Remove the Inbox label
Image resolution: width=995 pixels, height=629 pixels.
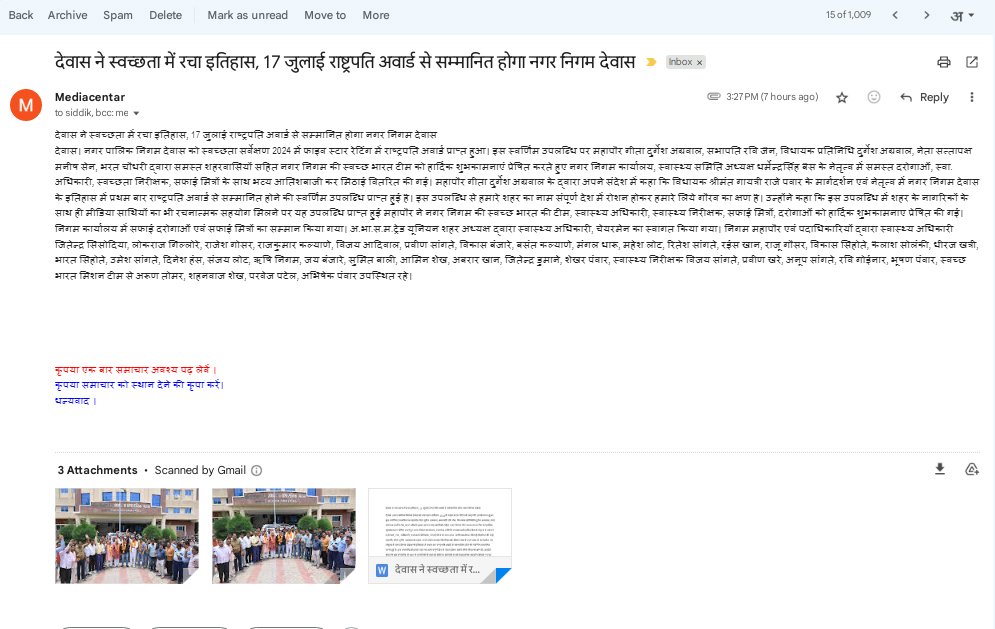699,62
